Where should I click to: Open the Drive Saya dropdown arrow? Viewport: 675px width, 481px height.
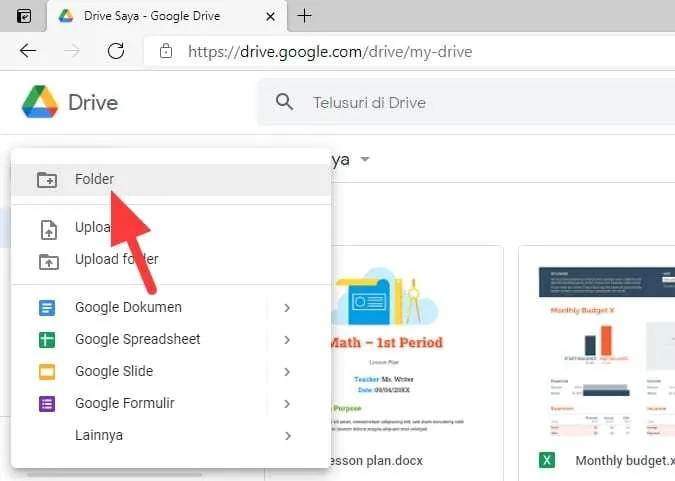pos(365,159)
